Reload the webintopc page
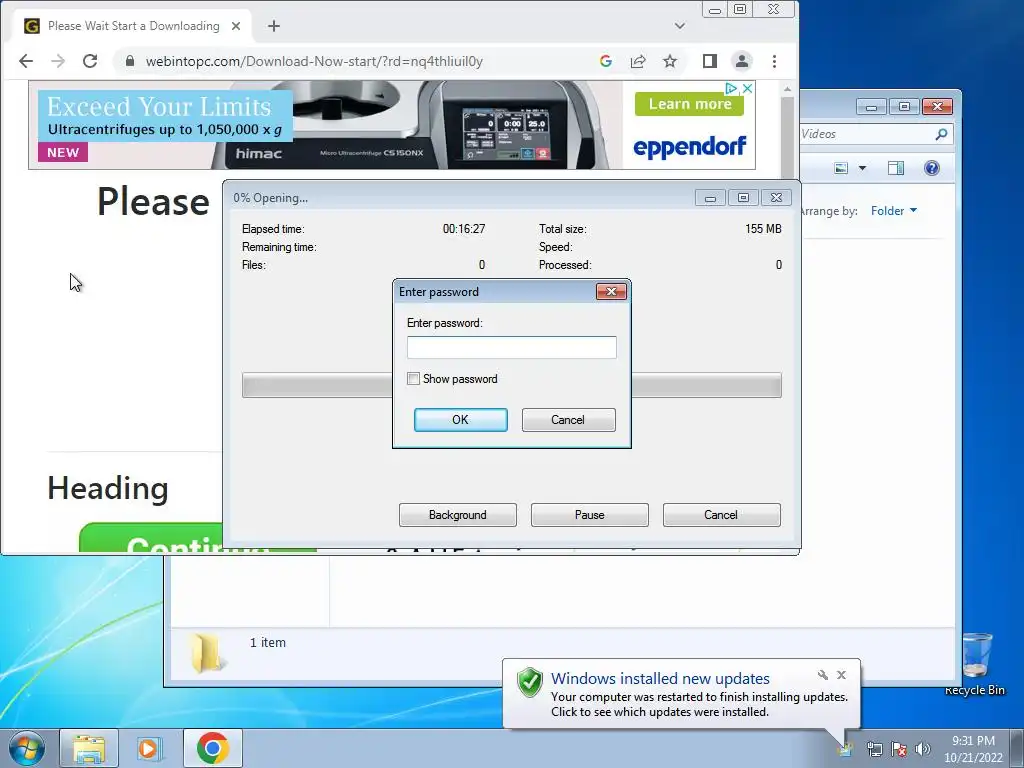 (x=90, y=61)
